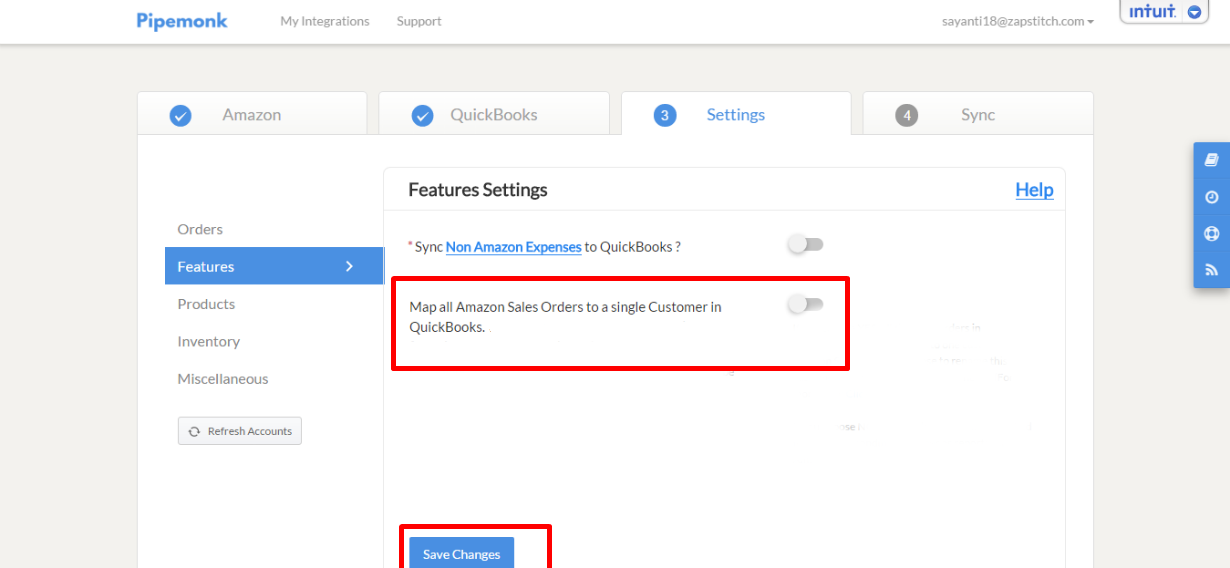
Task: Open Support in the top menu
Action: [x=419, y=21]
